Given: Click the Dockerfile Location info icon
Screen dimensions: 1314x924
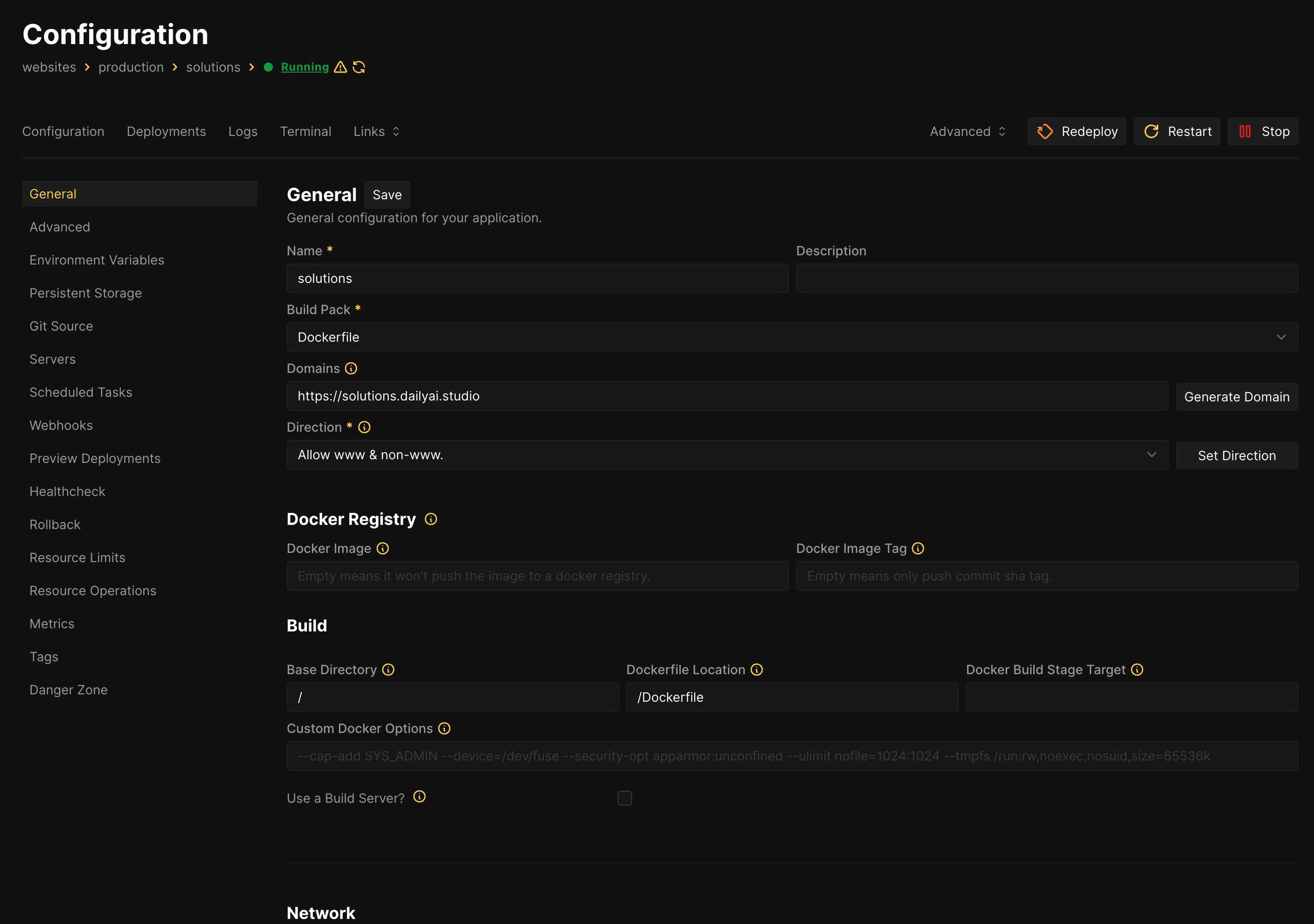Looking at the screenshot, I should [x=757, y=670].
